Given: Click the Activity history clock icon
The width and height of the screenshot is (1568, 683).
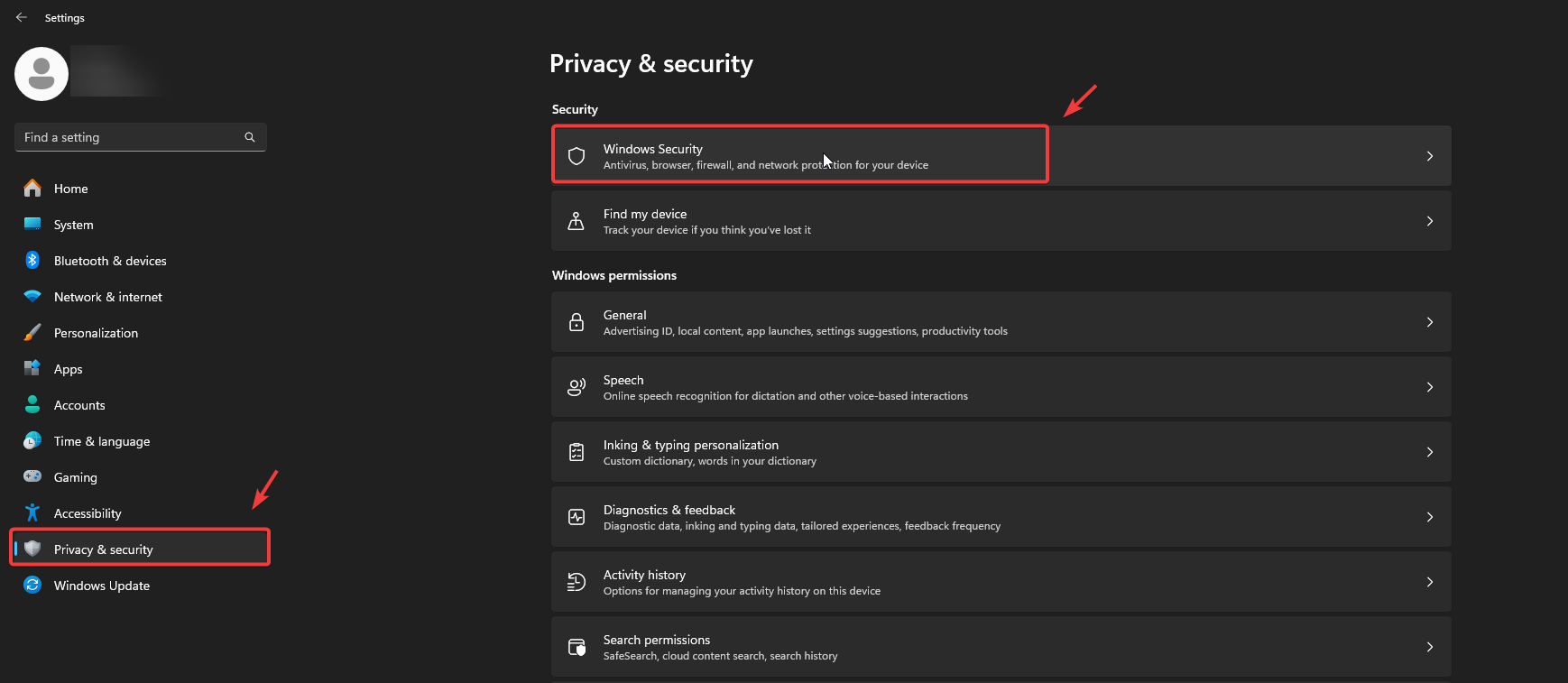Looking at the screenshot, I should 576,582.
